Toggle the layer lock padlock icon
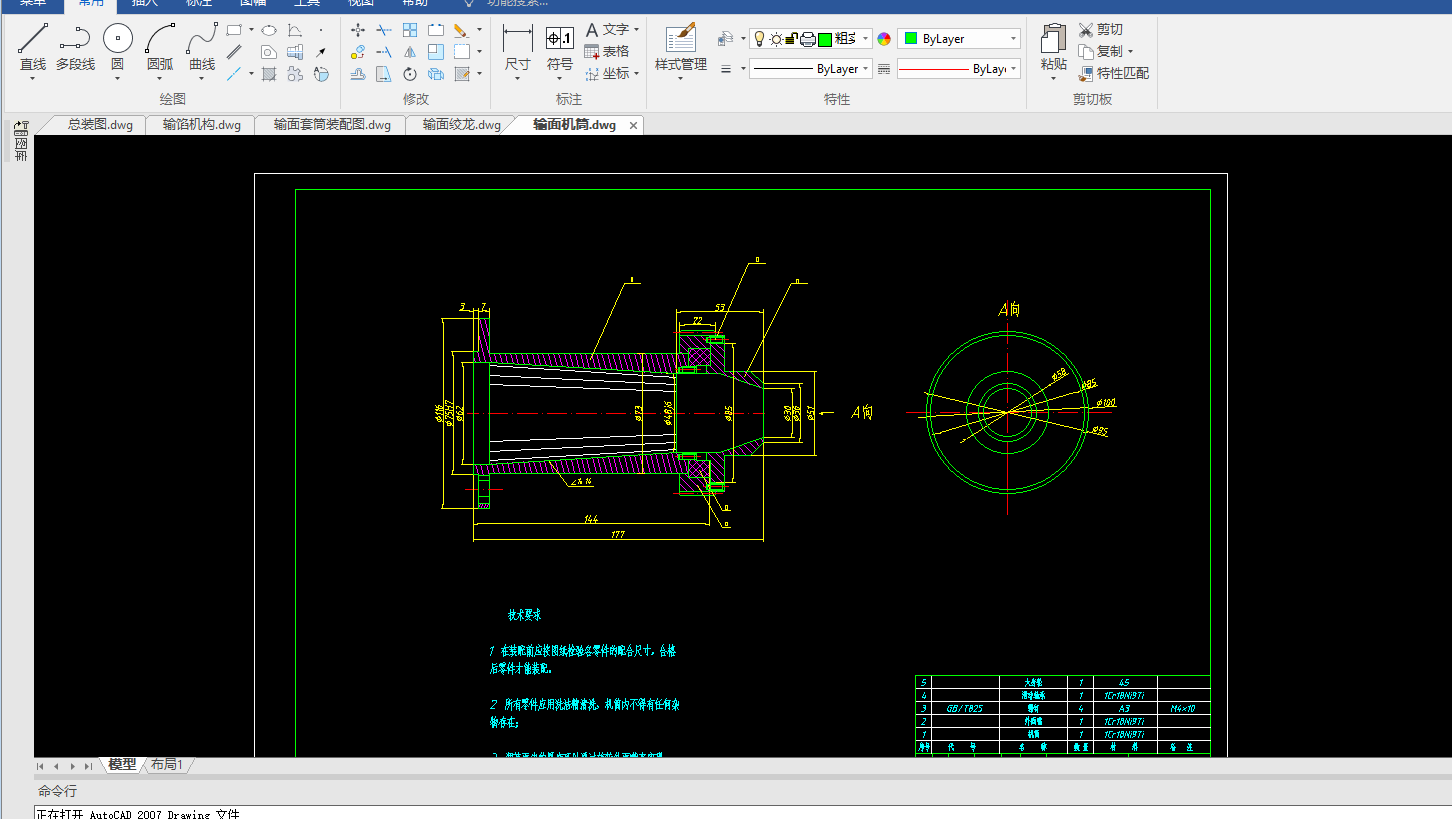 click(x=791, y=39)
